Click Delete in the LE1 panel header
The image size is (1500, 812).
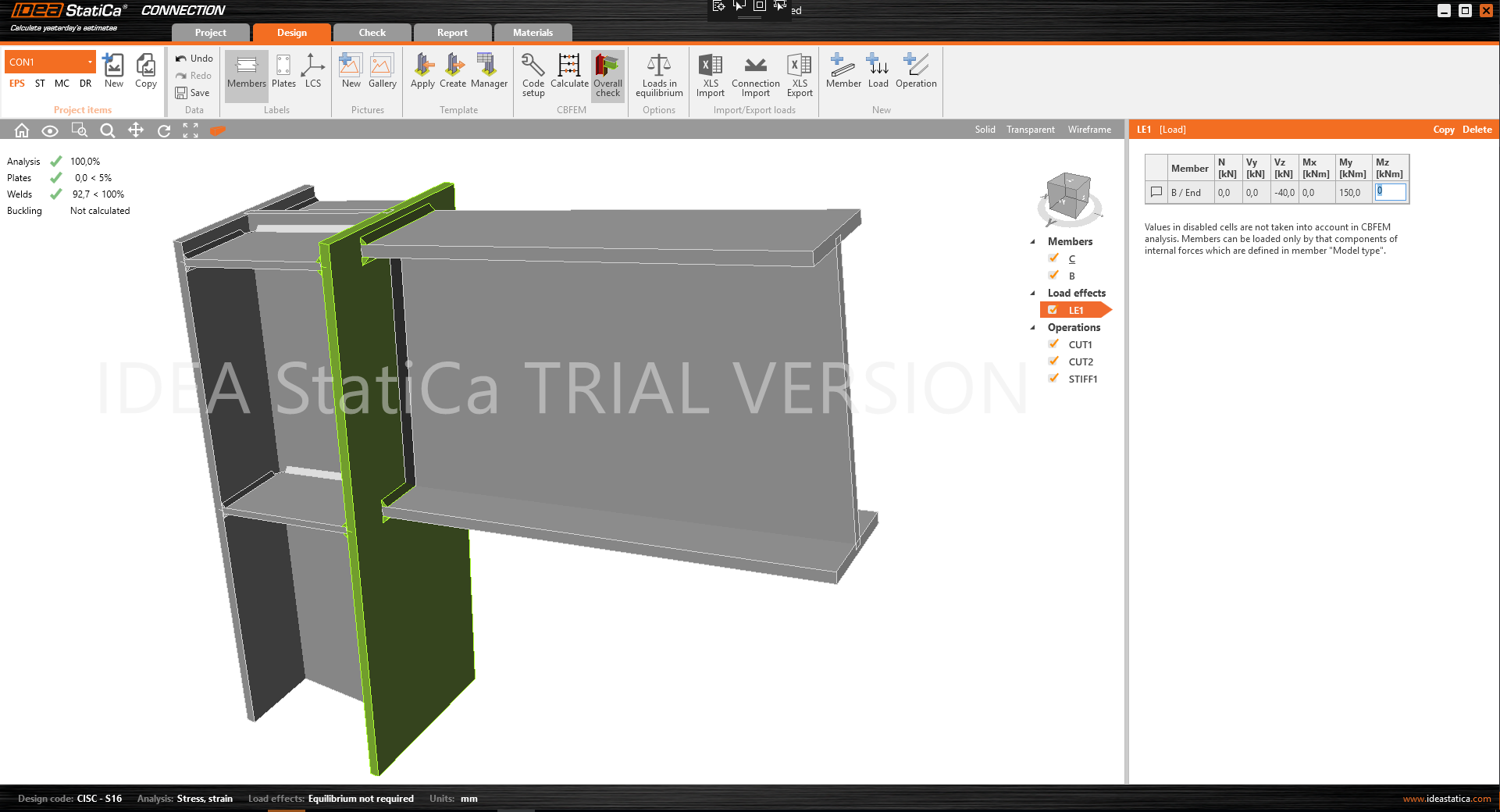pos(1477,130)
